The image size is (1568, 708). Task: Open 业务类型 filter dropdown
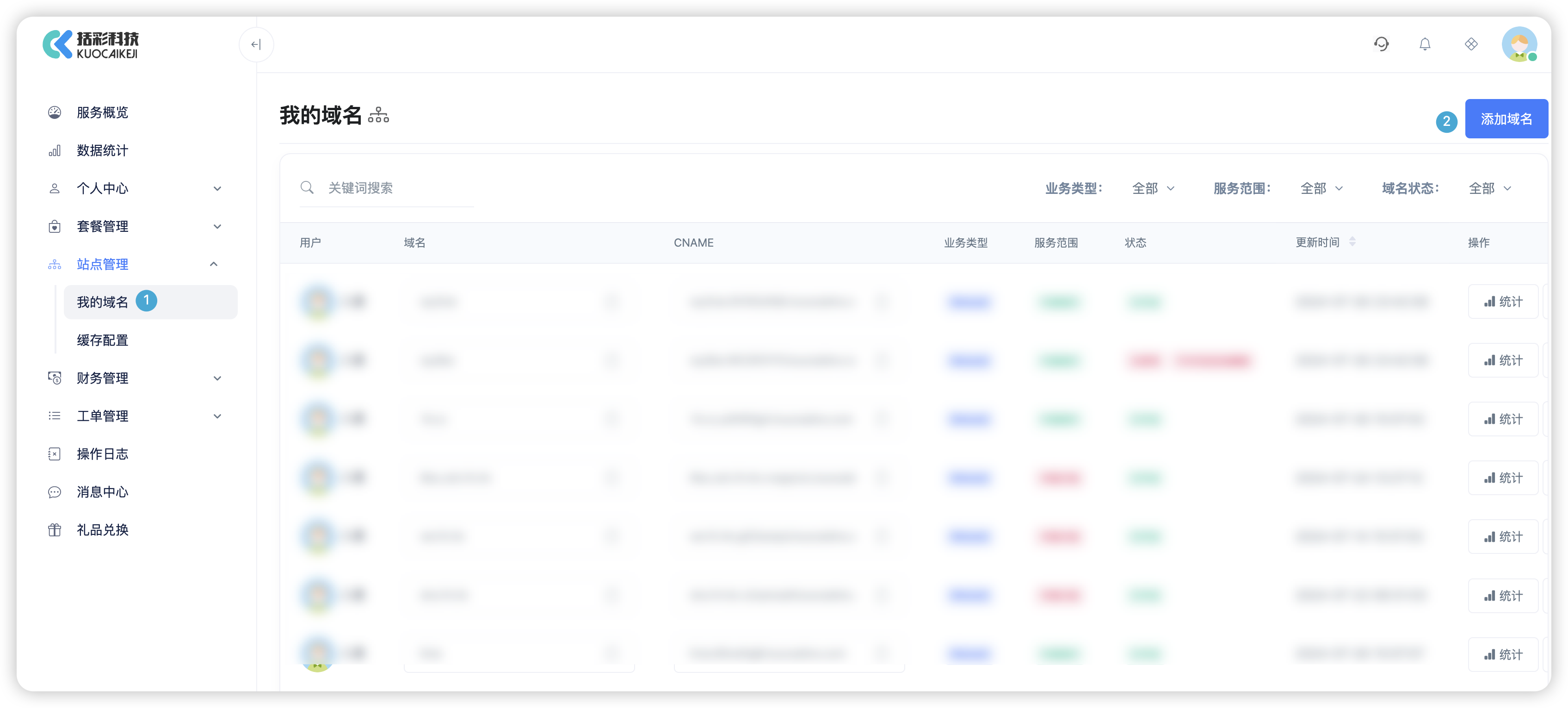coord(1153,189)
